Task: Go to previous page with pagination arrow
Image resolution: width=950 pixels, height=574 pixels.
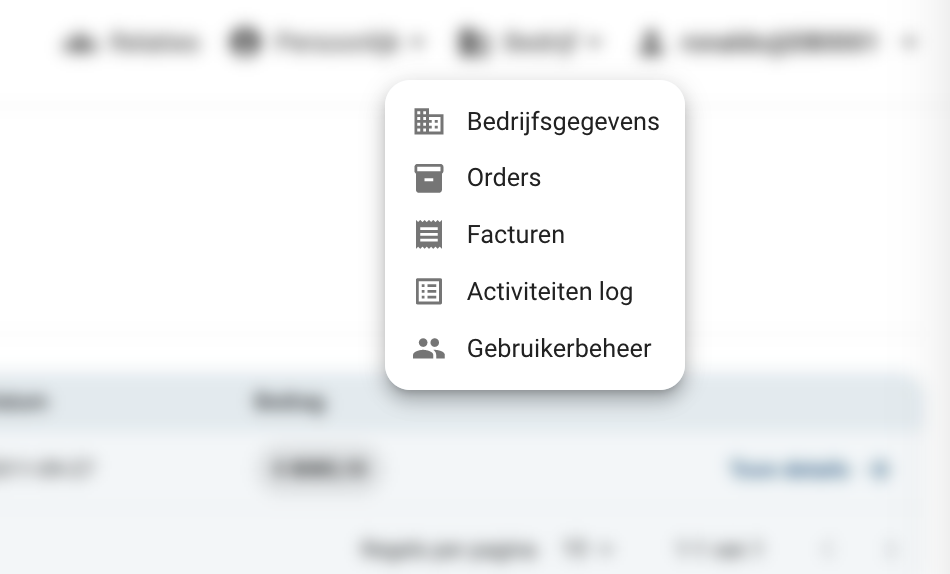Action: 828,549
